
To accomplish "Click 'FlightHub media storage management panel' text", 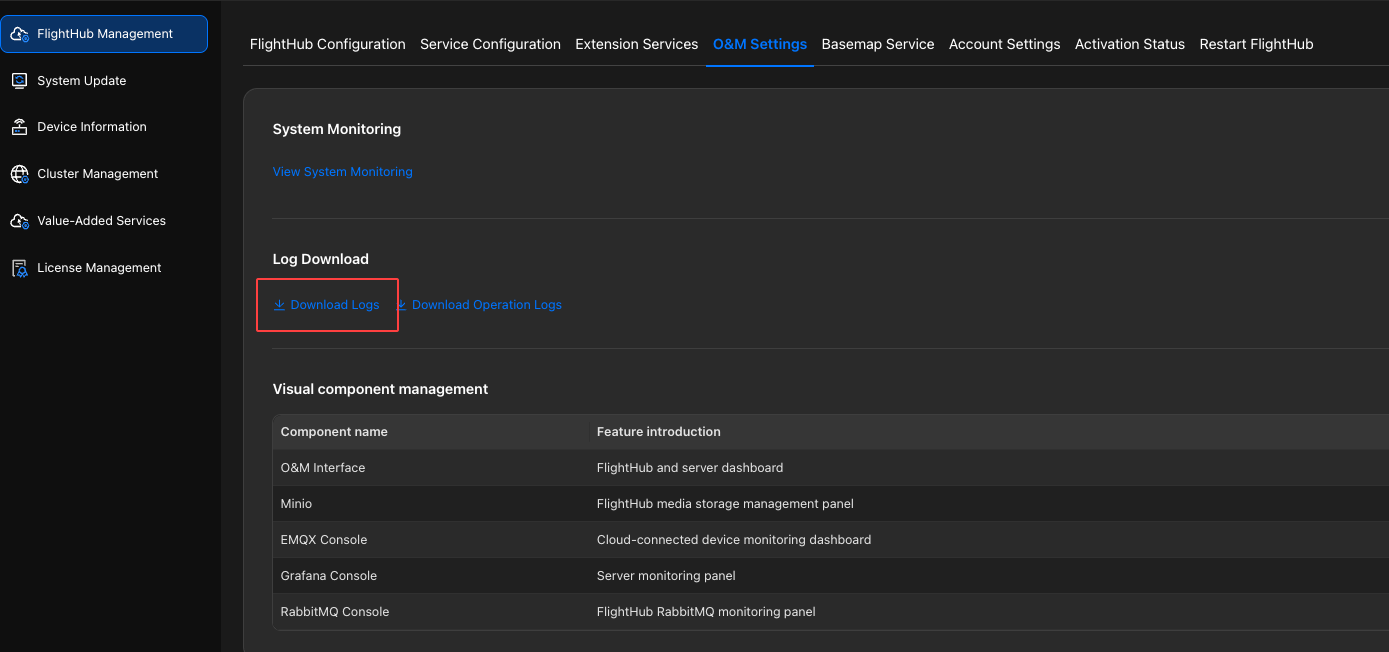I will pyautogui.click(x=725, y=504).
